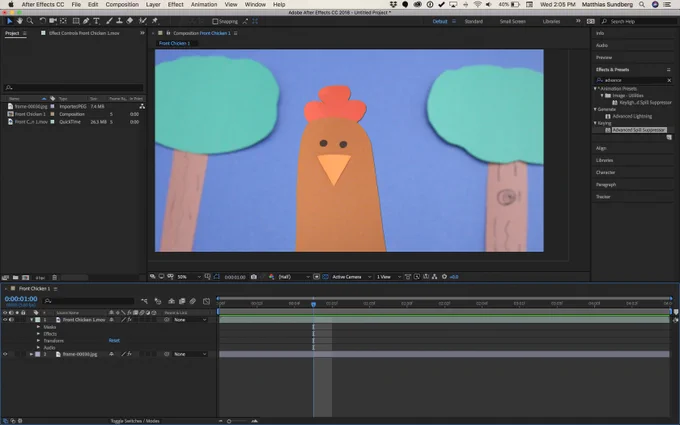Select the Puppet Pin tool
The width and height of the screenshot is (680, 425).
154,21
